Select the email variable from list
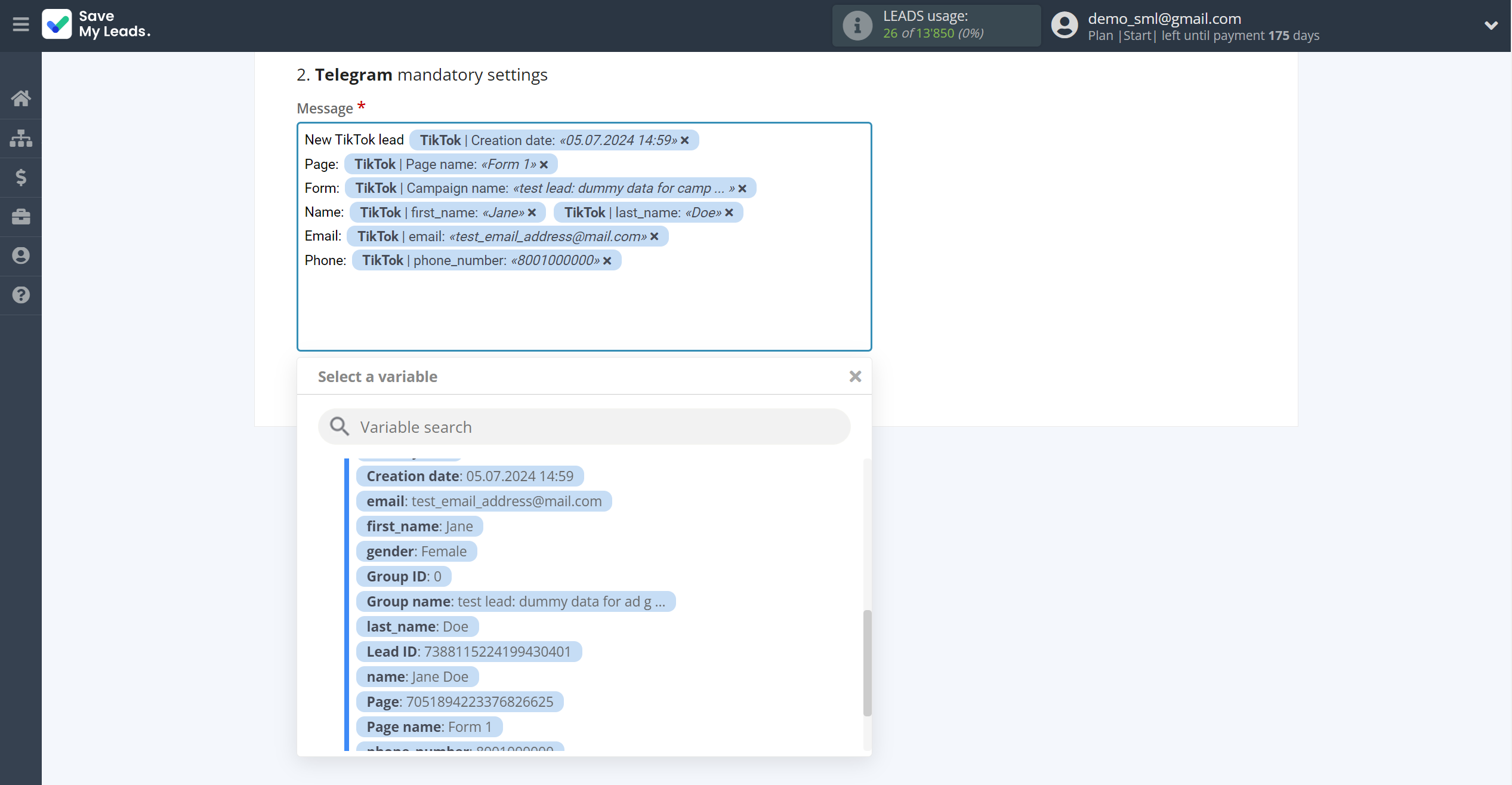 [484, 501]
